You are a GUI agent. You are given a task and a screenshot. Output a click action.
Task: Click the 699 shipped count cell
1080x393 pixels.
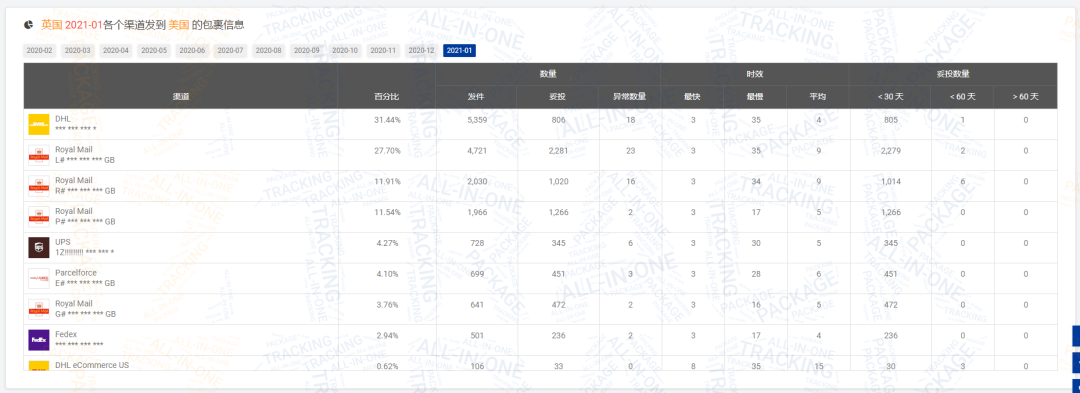point(477,274)
